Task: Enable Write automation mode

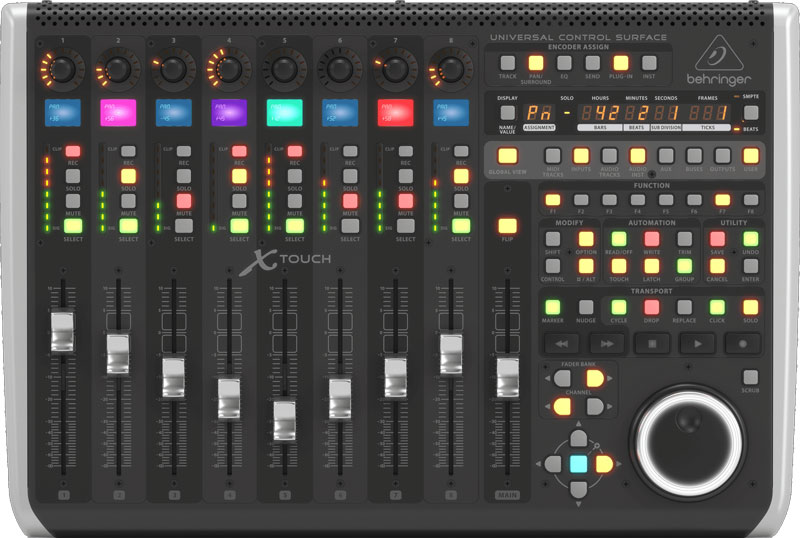Action: (652, 238)
